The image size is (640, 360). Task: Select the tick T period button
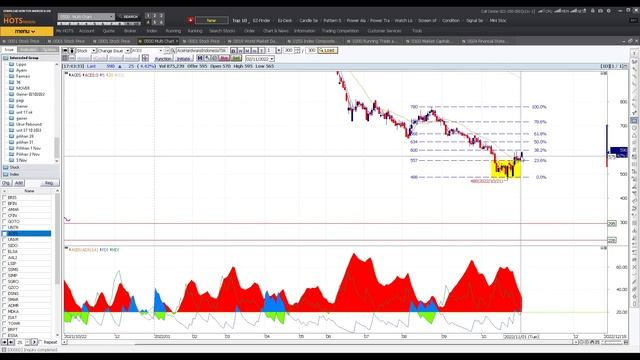click(261, 51)
